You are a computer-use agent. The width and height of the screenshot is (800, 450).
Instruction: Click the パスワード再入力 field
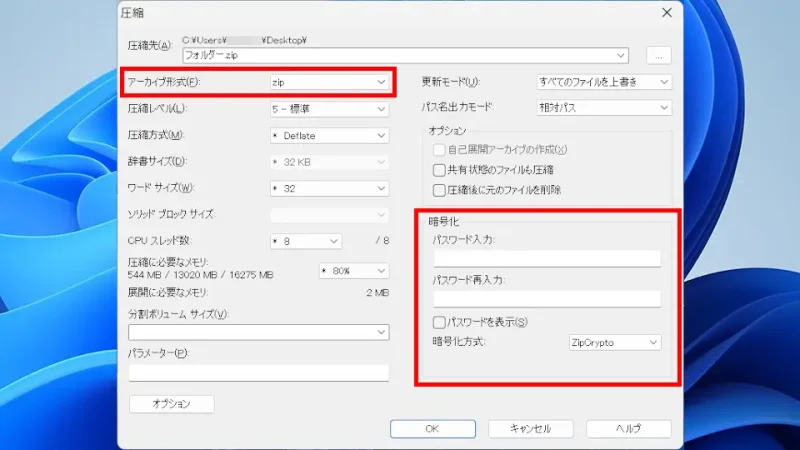[546, 298]
